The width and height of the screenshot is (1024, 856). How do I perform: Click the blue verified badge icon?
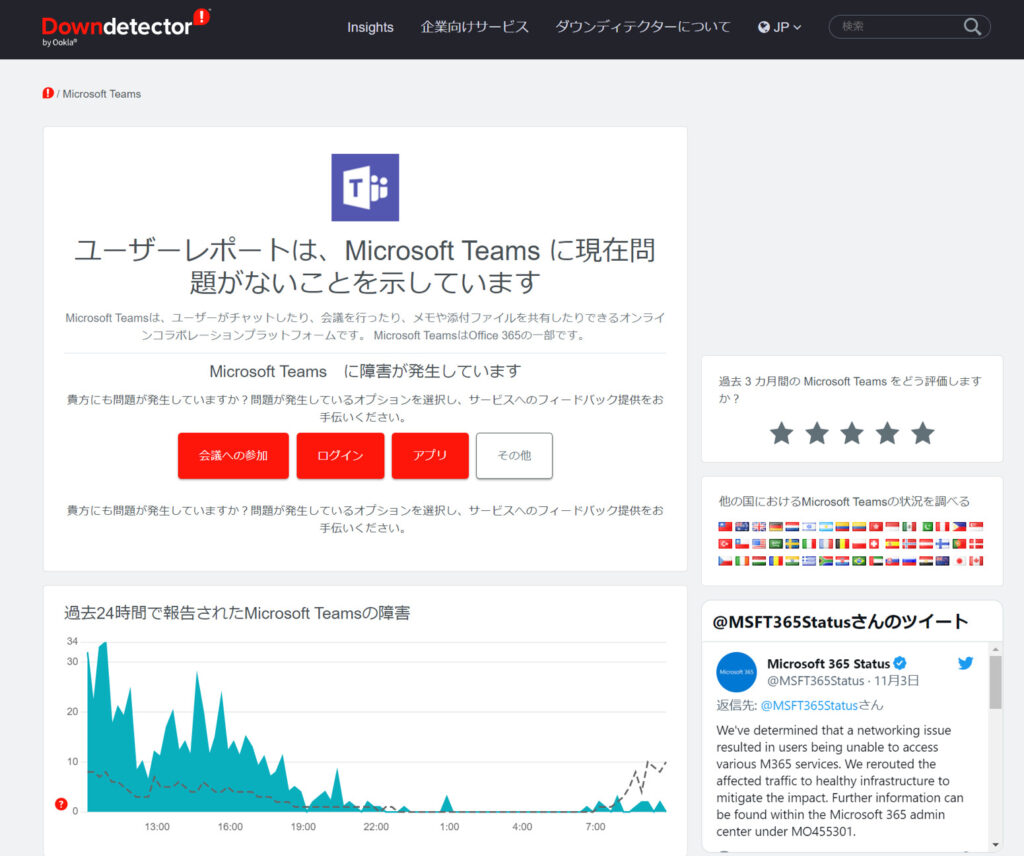900,663
